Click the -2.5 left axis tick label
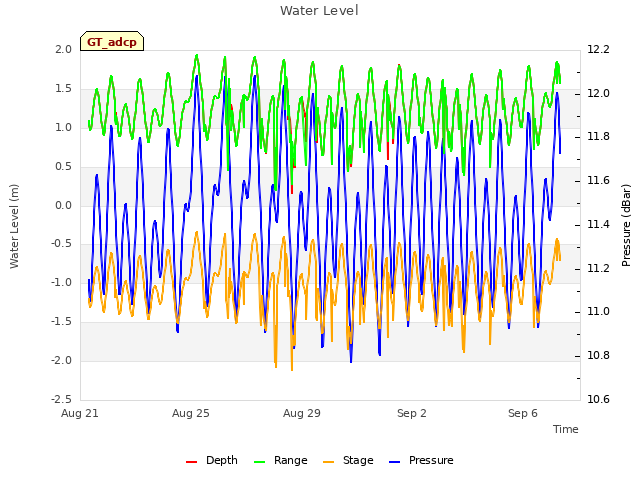The image size is (640, 480). click(x=61, y=399)
